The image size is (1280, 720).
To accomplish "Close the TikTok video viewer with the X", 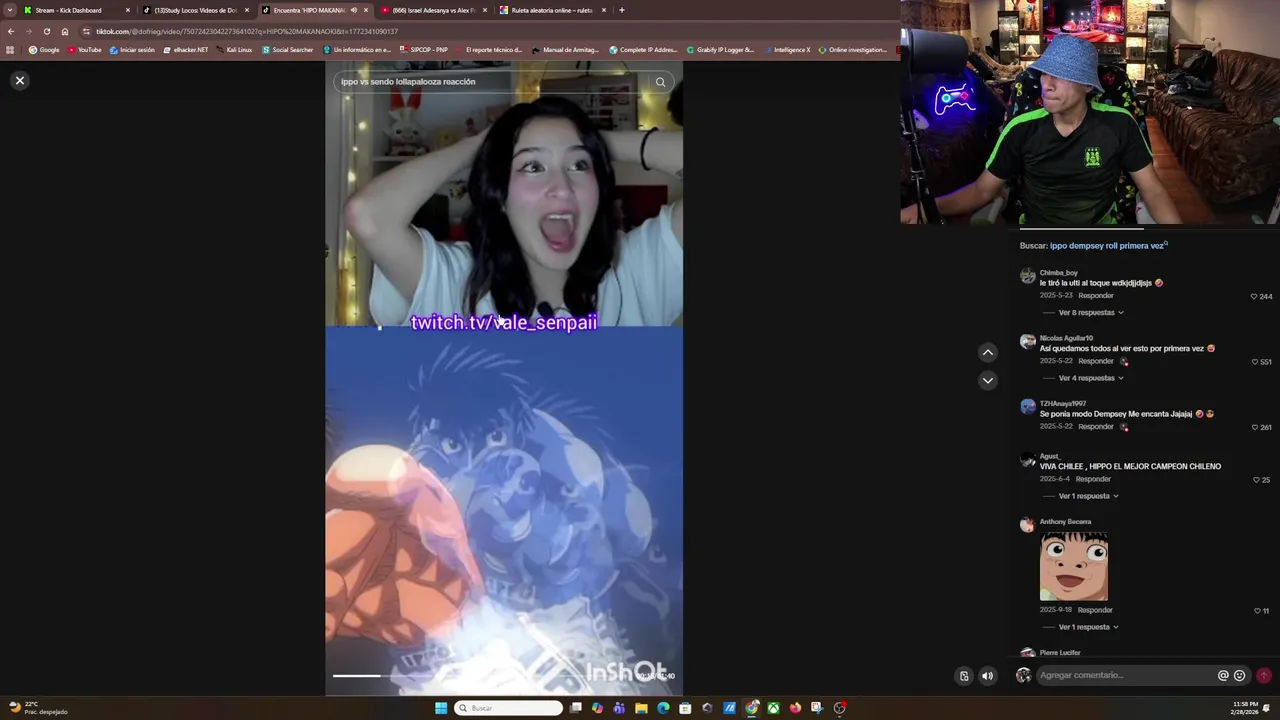I will click(x=19, y=80).
